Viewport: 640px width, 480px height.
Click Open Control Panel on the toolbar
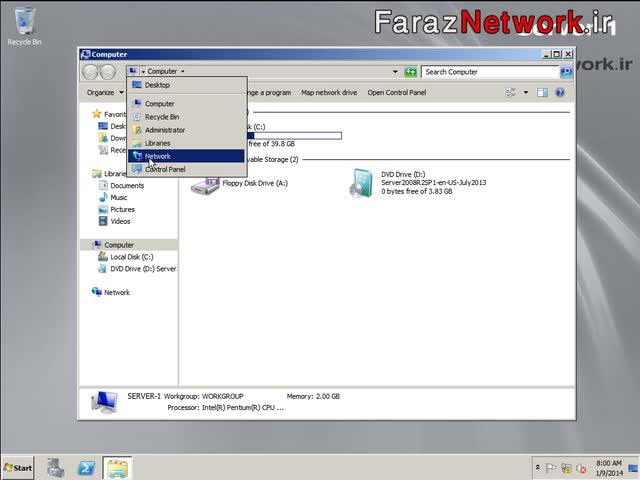pos(397,93)
